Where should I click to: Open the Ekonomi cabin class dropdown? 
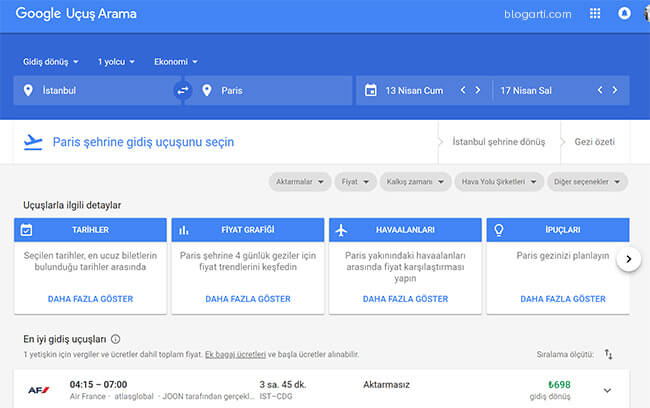tap(176, 62)
